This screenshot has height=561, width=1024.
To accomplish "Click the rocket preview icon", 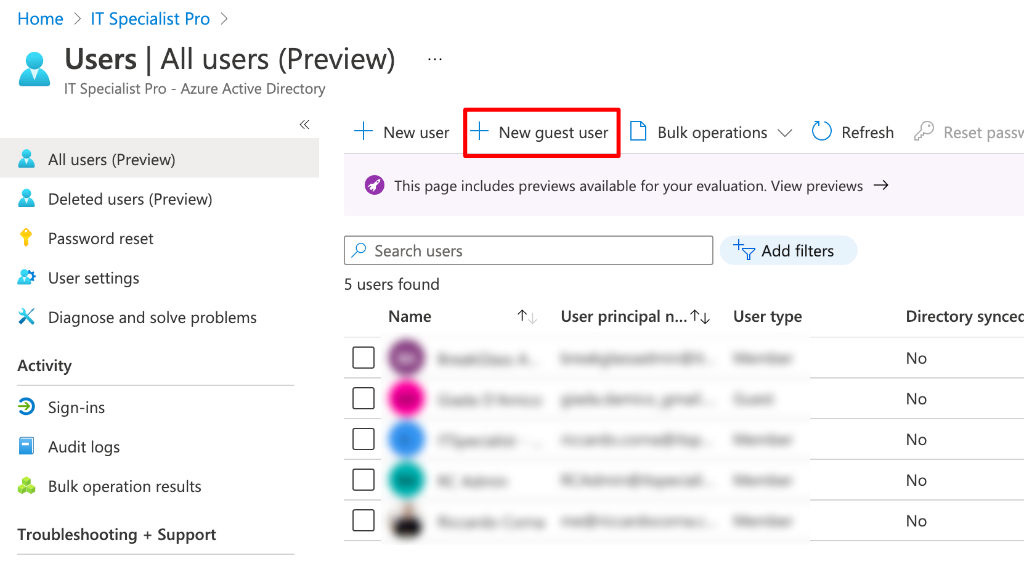I will pyautogui.click(x=374, y=185).
